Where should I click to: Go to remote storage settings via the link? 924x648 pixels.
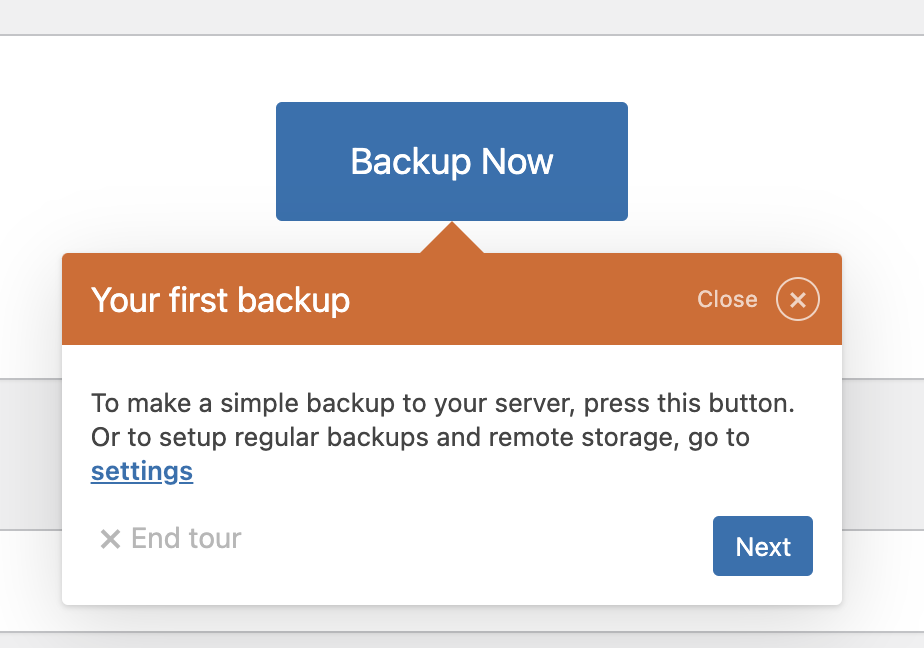click(142, 471)
